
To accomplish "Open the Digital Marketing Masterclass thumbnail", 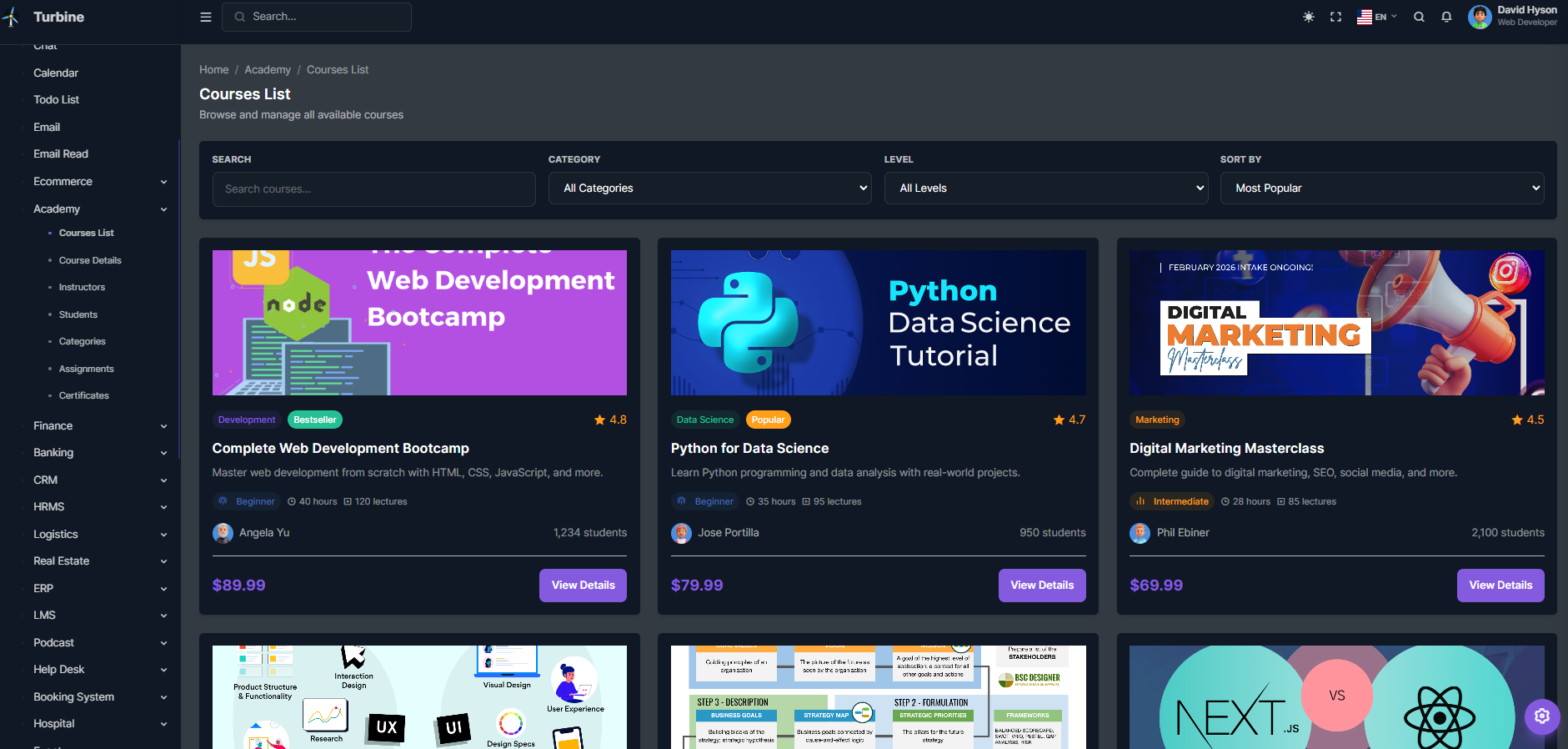I will (x=1337, y=323).
